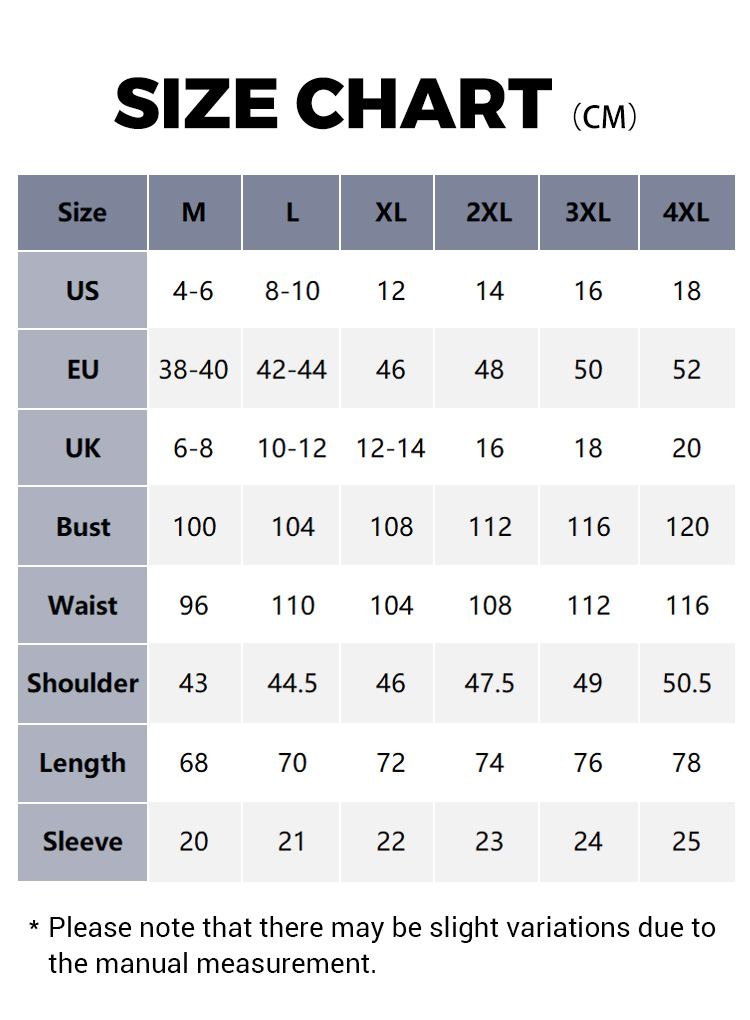The height and width of the screenshot is (1020, 750).
Task: Select the Sleeve value 25
Action: pos(687,842)
